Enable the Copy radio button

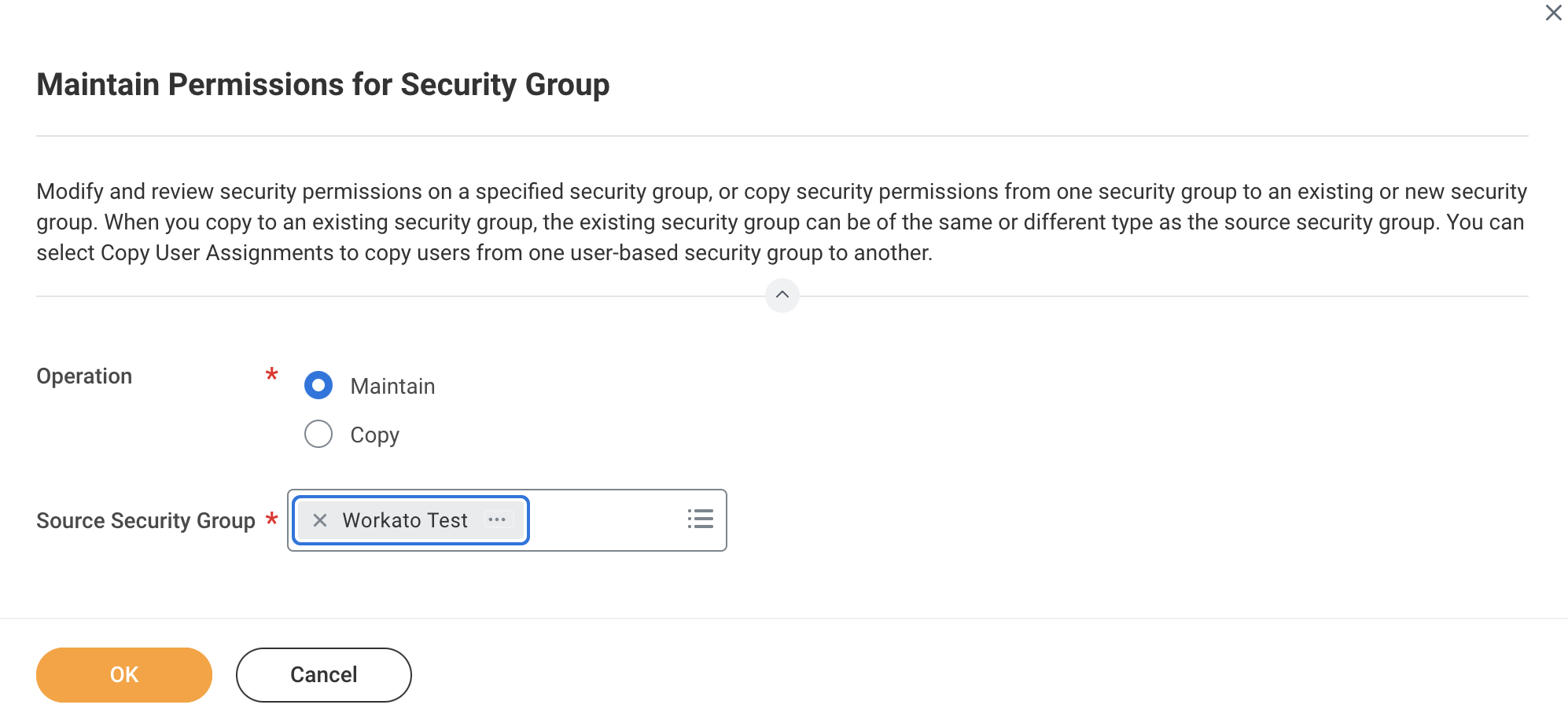point(318,434)
